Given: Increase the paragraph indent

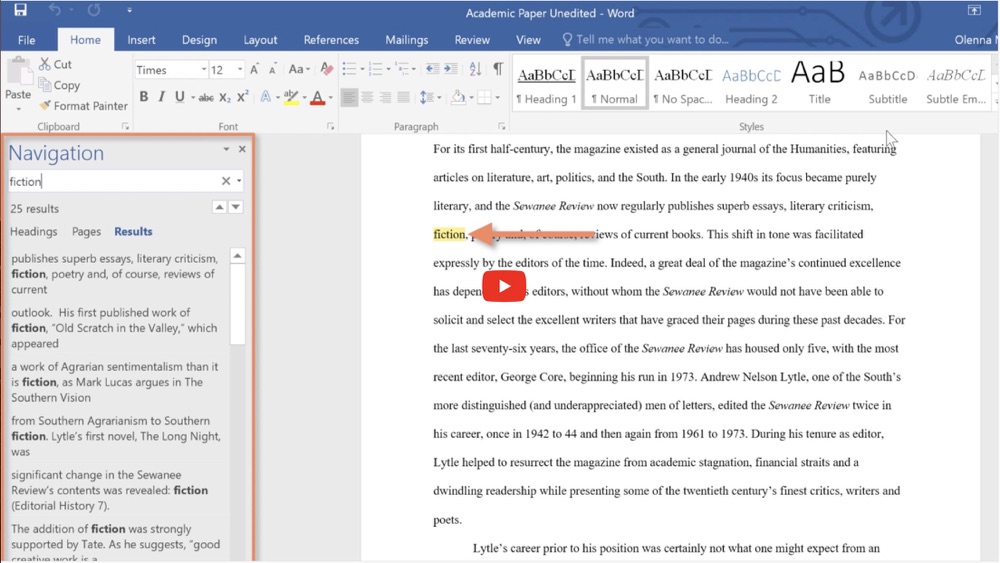Looking at the screenshot, I should click(451, 69).
